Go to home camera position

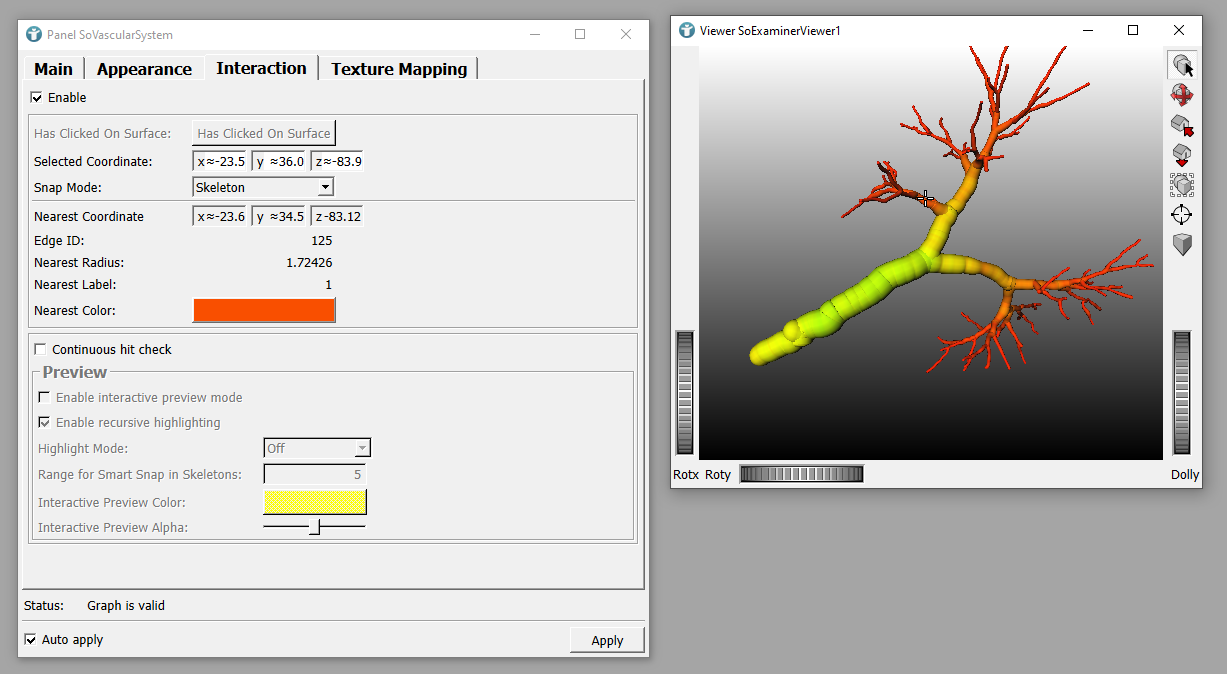[1182, 126]
